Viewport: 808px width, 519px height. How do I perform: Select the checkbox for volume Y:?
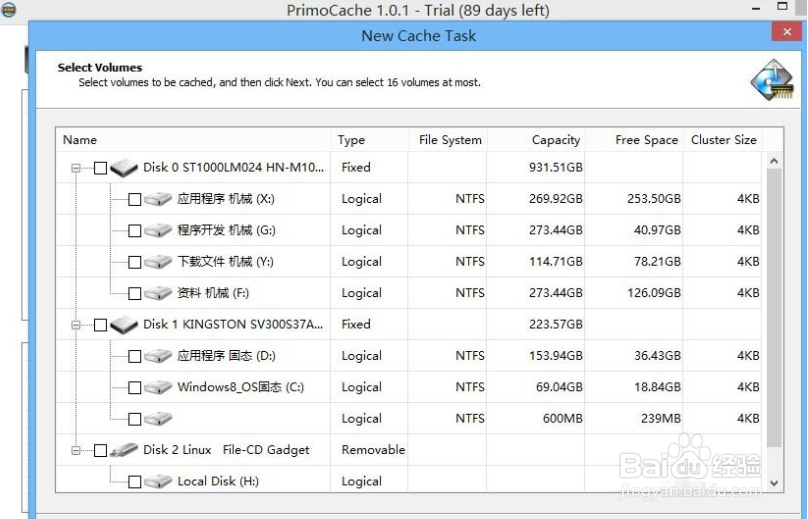[134, 262]
